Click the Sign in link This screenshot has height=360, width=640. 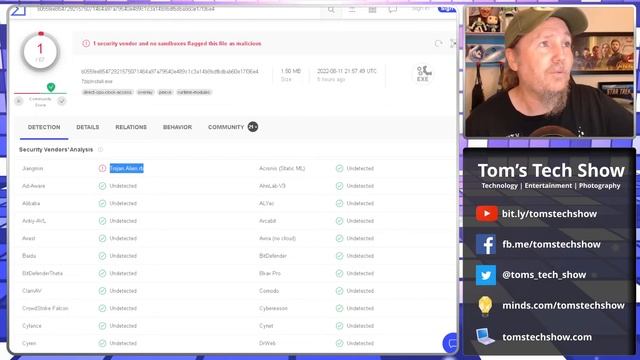420,9
